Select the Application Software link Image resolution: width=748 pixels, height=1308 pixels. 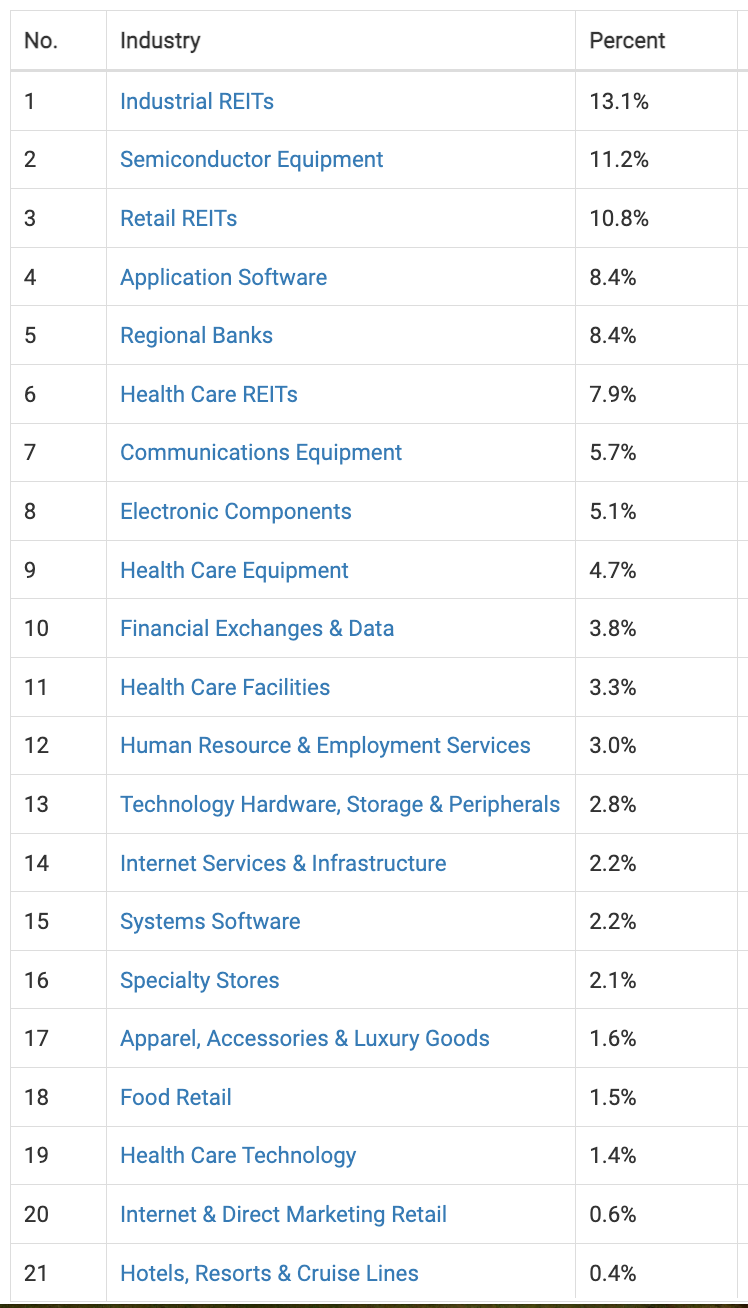[223, 277]
